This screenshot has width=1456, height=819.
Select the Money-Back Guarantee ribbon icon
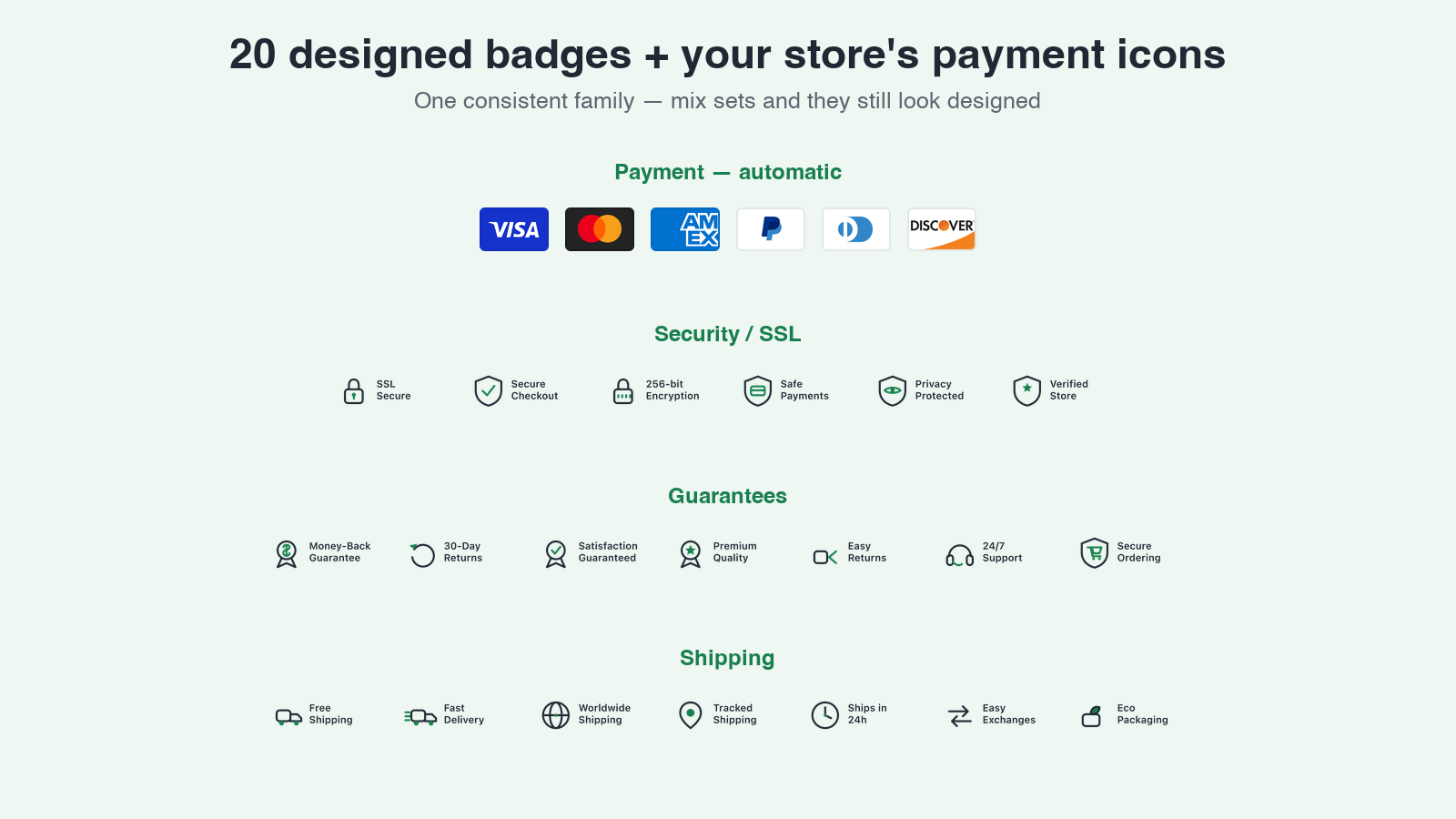[287, 553]
